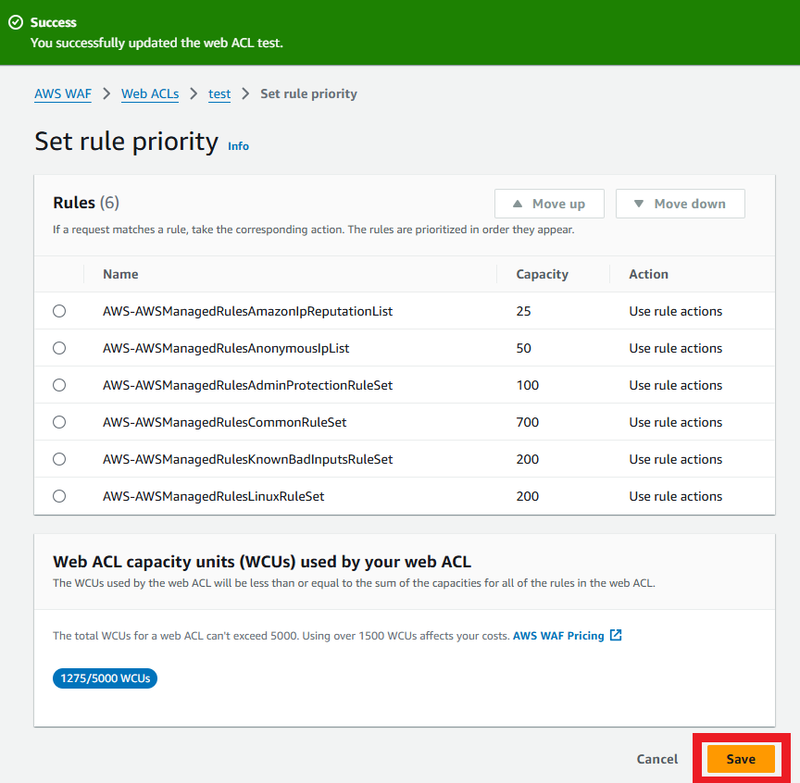This screenshot has height=783, width=800.
Task: Cancel setting rule priority
Action: tap(657, 759)
